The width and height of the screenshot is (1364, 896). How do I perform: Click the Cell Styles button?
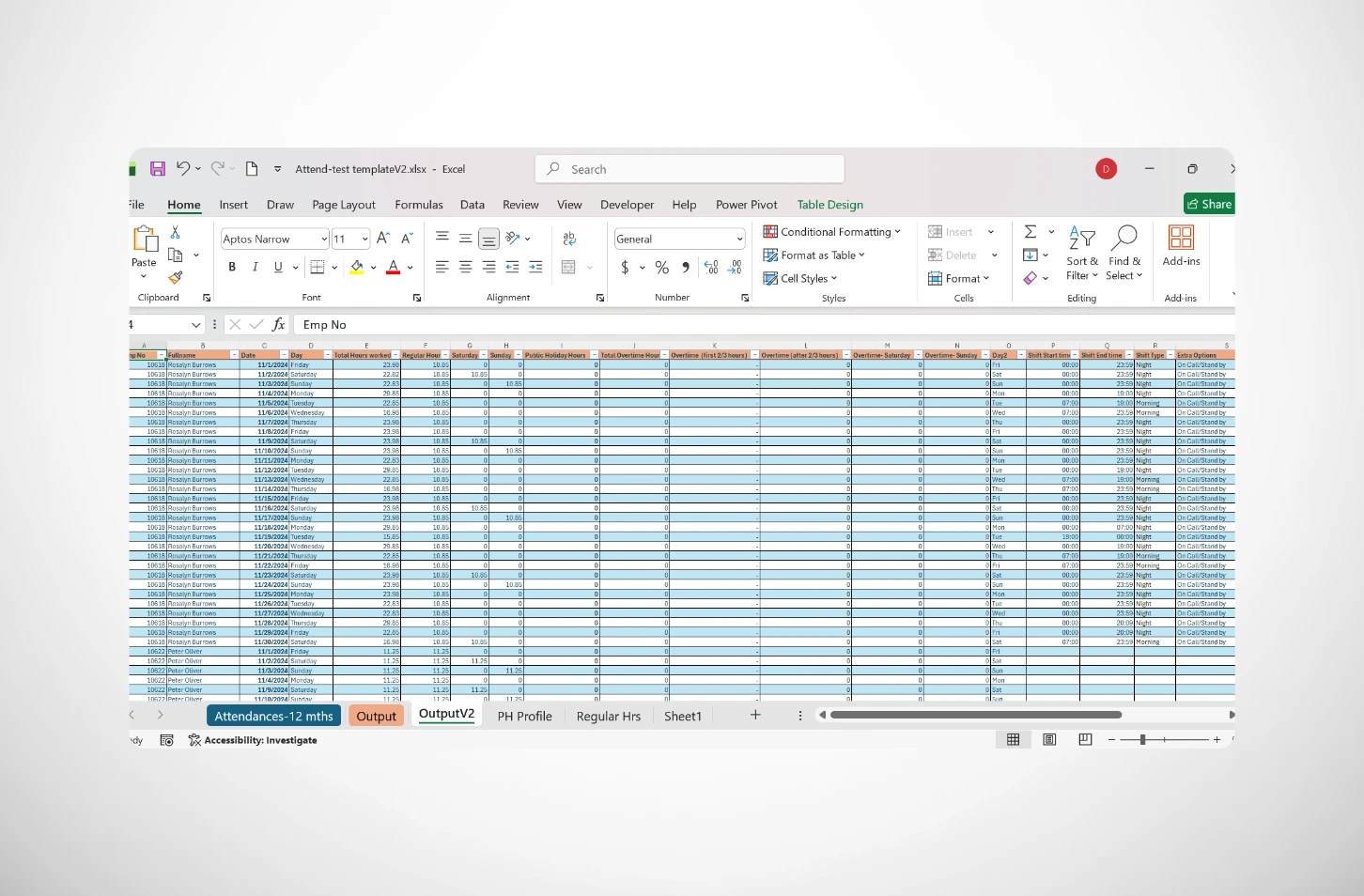(x=800, y=278)
